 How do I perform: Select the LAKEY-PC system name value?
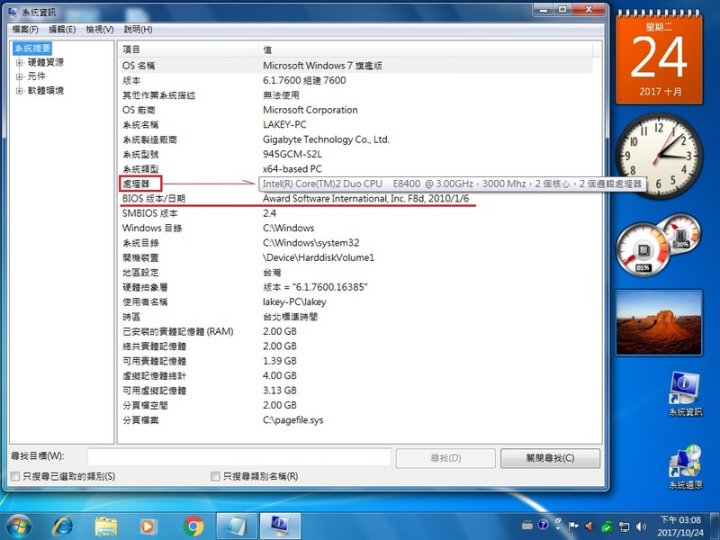point(284,124)
